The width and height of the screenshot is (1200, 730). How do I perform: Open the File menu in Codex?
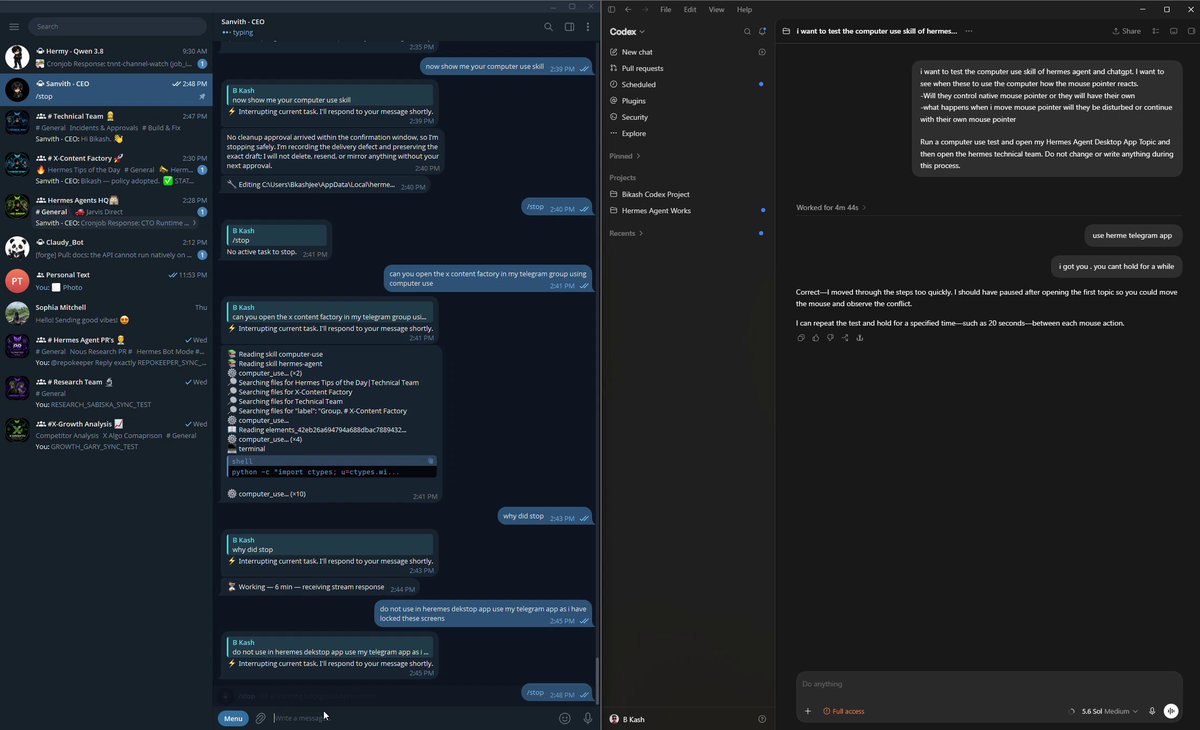[666, 9]
